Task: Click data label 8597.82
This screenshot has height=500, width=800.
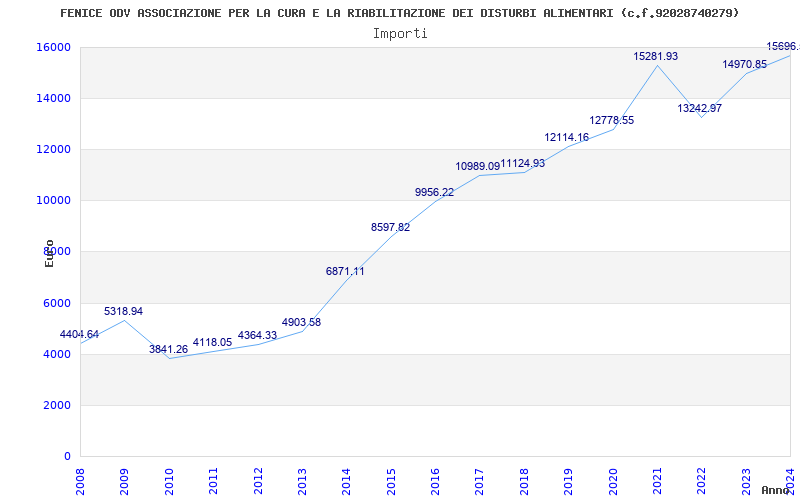Action: 390,228
